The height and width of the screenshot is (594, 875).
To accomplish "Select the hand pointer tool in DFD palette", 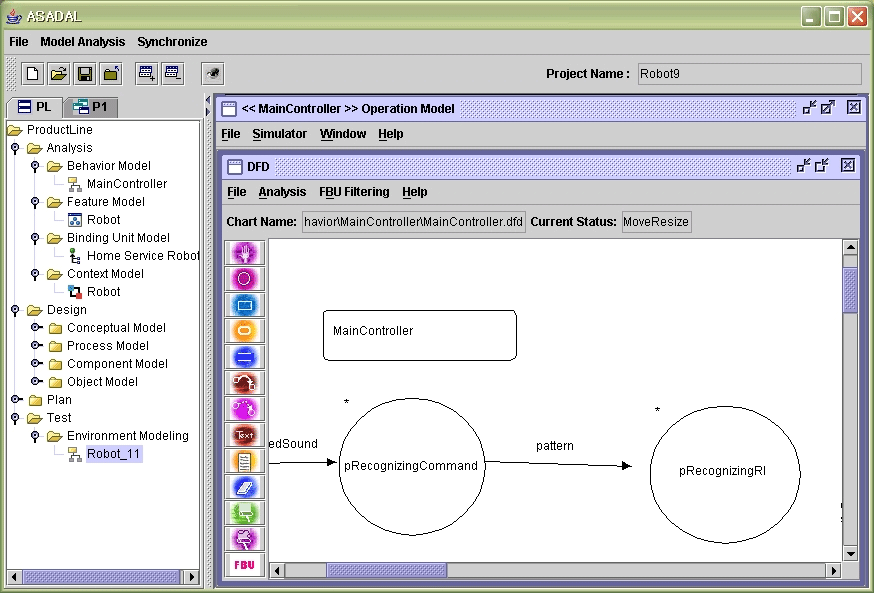I will coord(244,253).
